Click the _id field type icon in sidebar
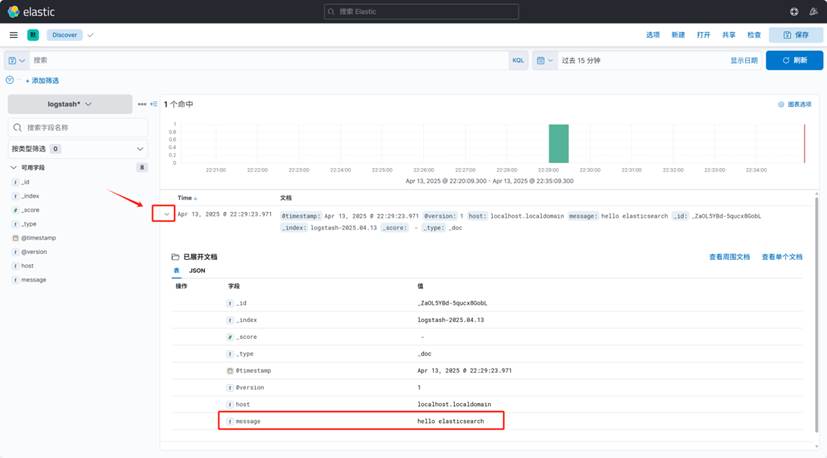Viewport: 827px width, 458px height. click(15, 182)
